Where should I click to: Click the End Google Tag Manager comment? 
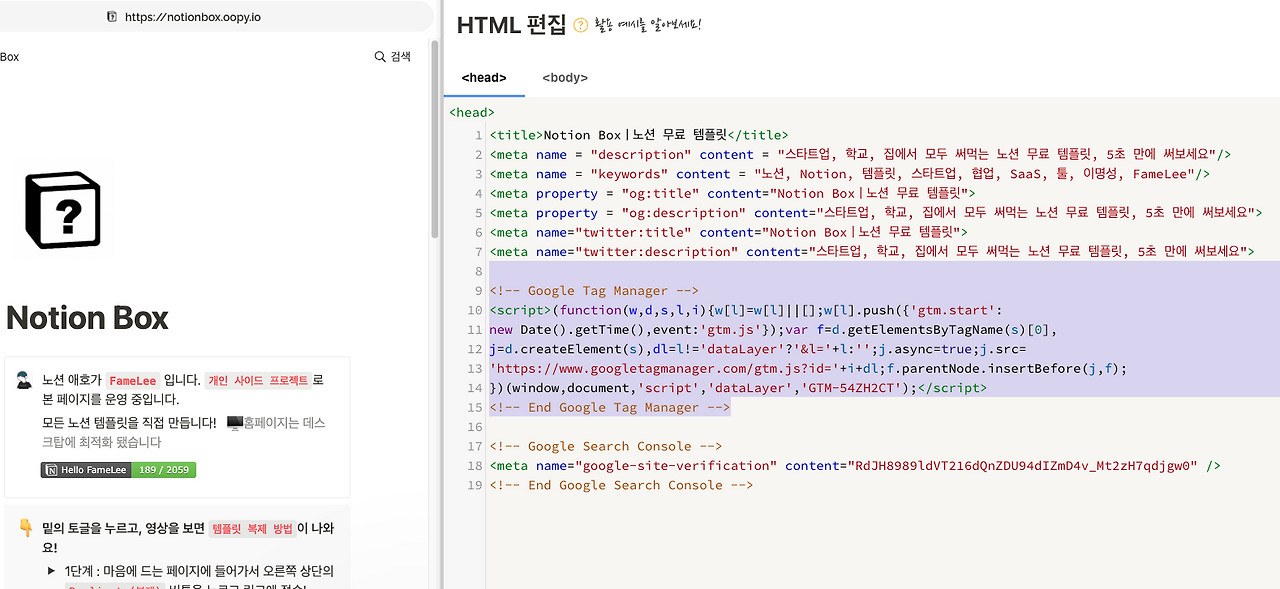[x=610, y=408]
